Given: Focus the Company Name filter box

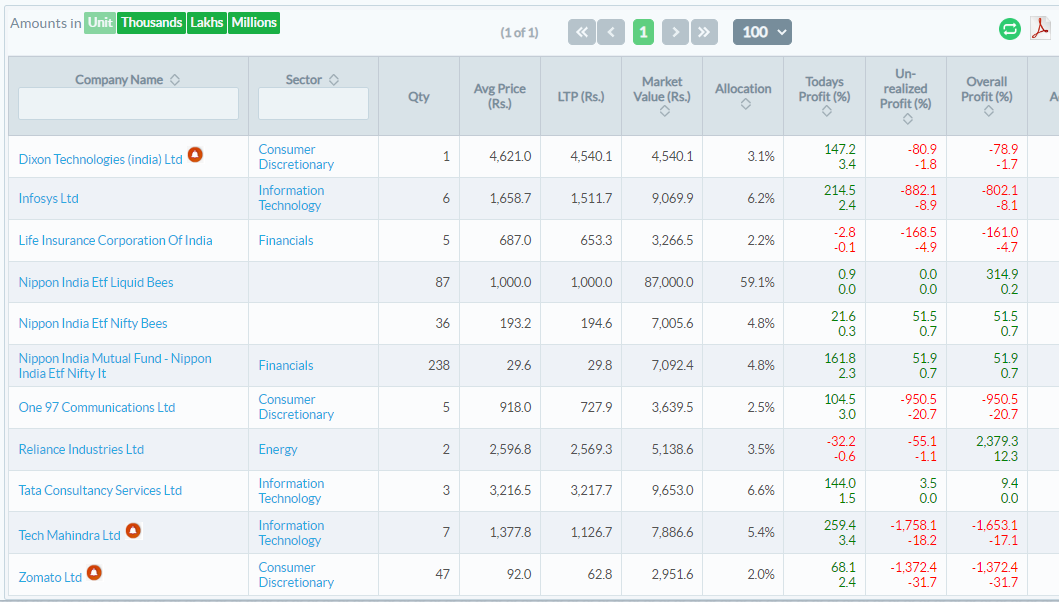Looking at the screenshot, I should [x=128, y=103].
